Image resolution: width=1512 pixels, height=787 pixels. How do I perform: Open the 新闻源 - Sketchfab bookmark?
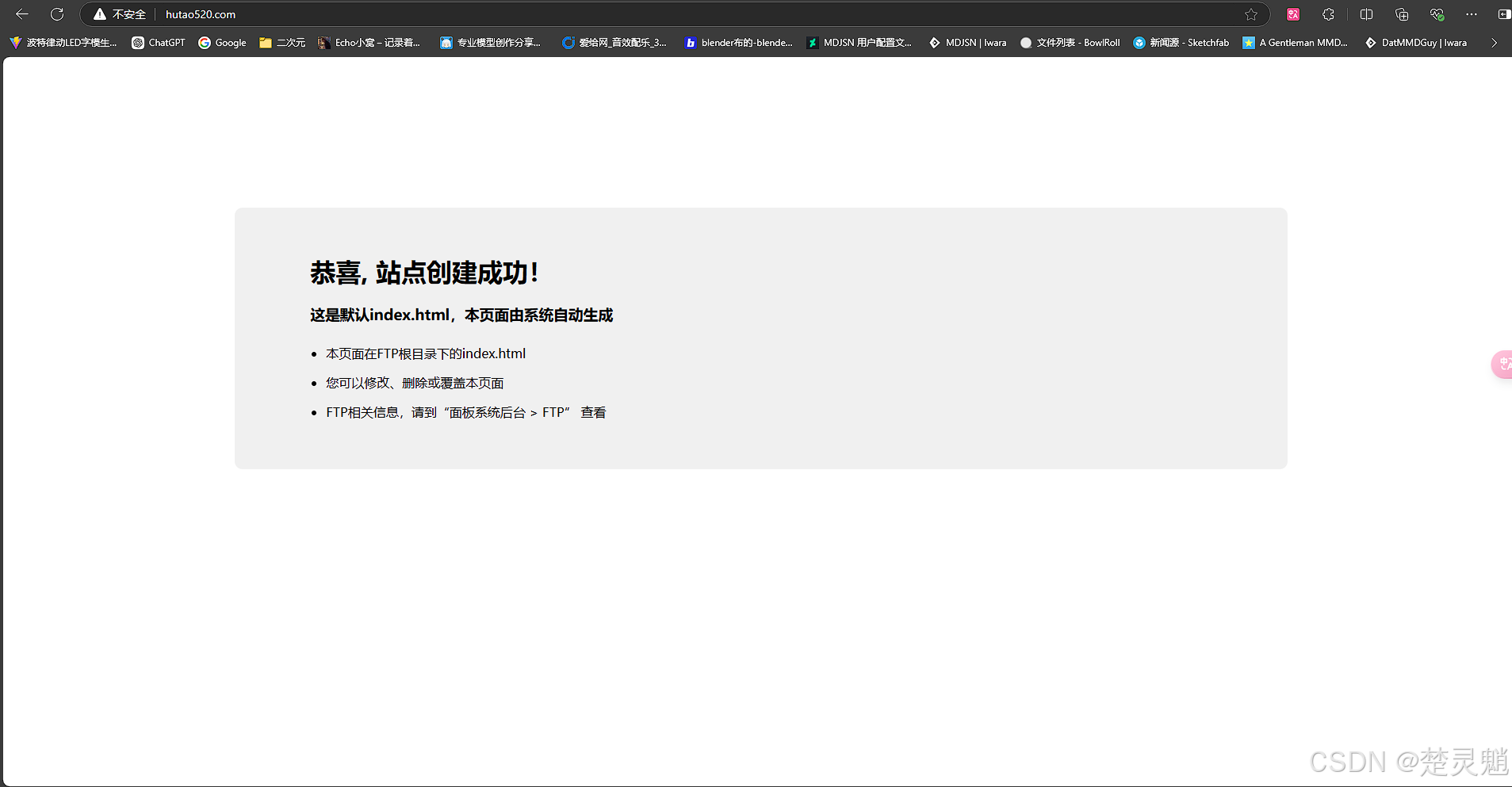tap(1181, 43)
